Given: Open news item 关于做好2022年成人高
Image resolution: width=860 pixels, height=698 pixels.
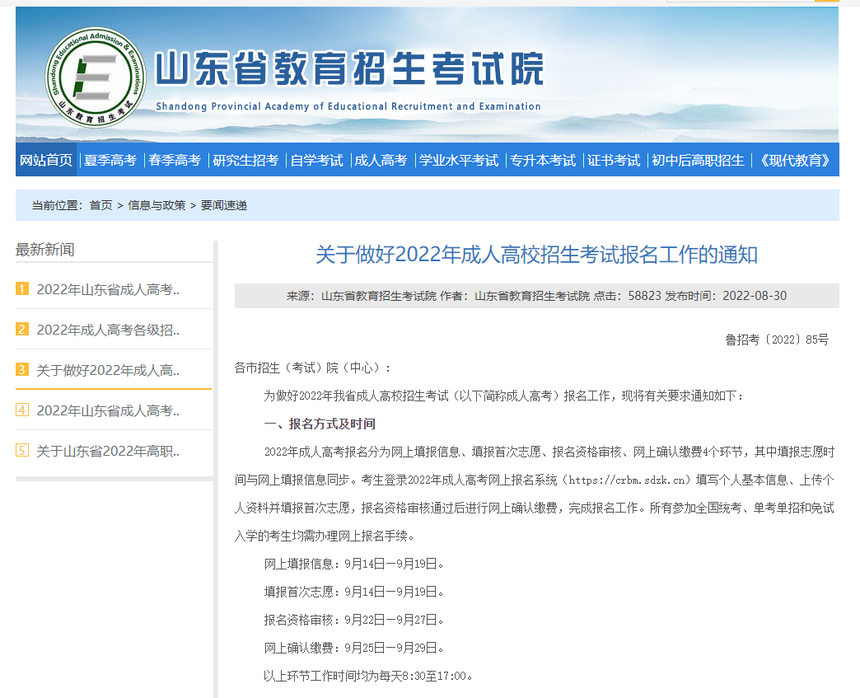Looking at the screenshot, I should click(x=108, y=370).
